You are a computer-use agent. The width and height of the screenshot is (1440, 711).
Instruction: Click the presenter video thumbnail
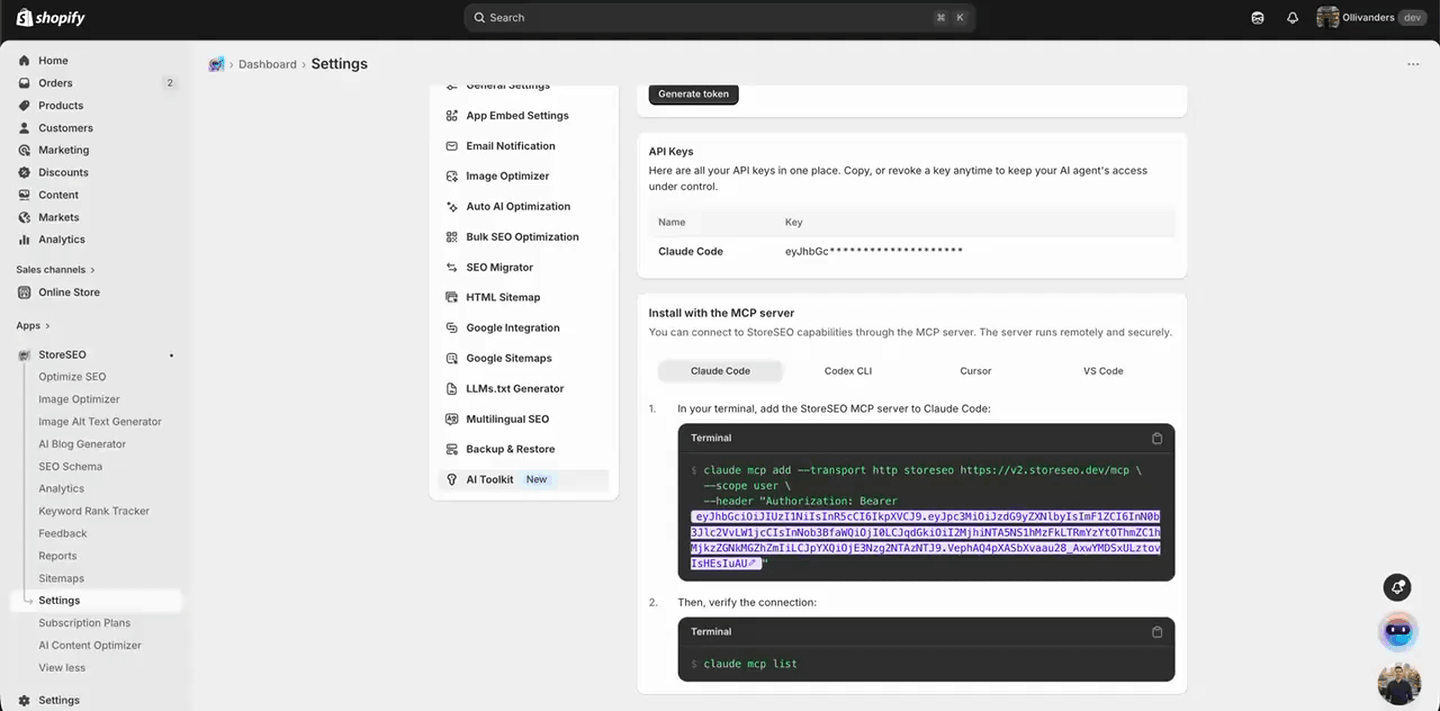tap(1398, 684)
